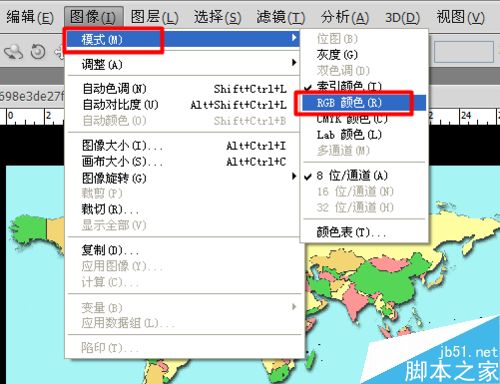
Task: Open the 选择(S) menu
Action: point(218,17)
